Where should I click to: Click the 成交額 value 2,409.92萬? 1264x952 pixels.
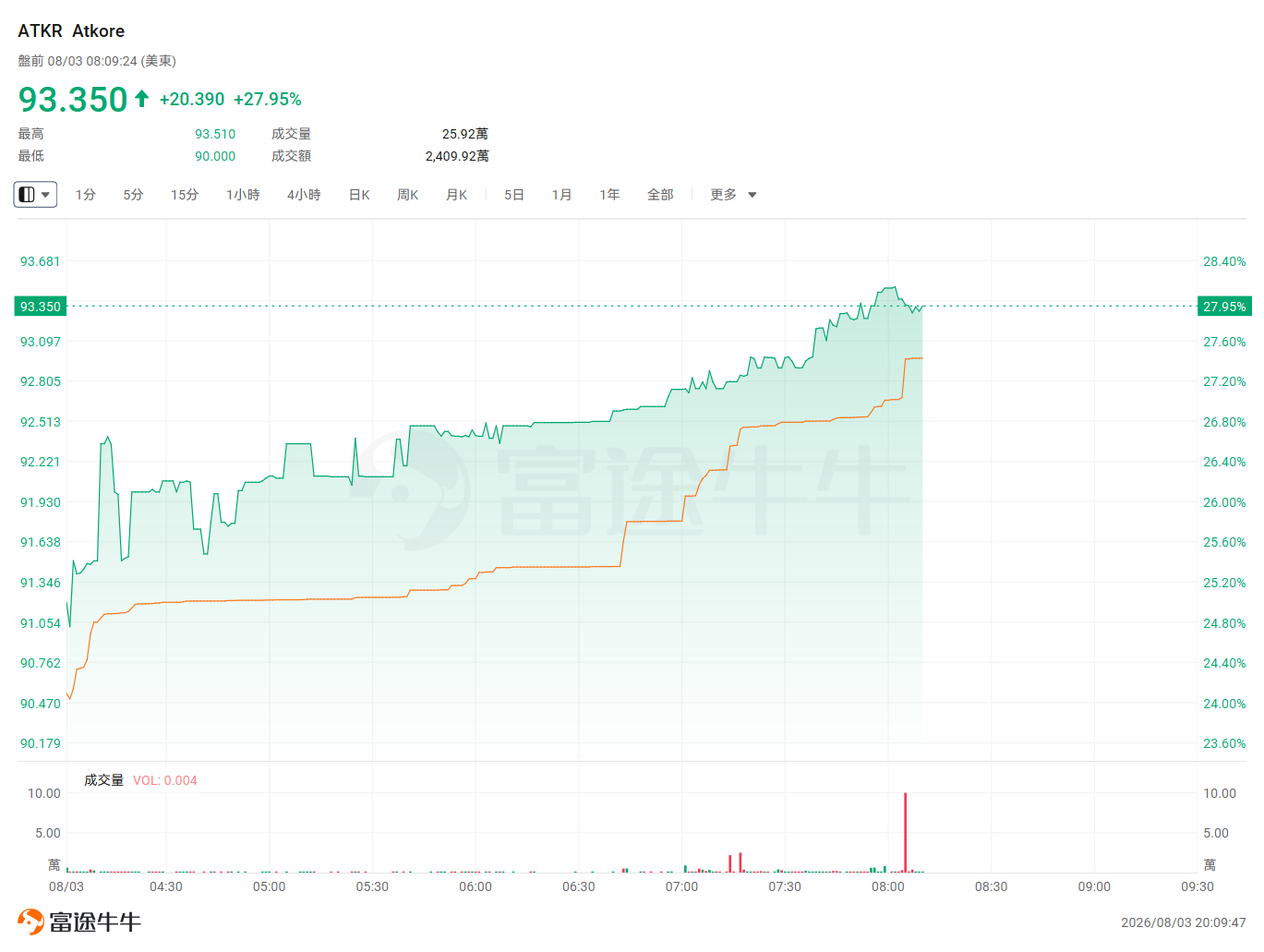click(457, 156)
